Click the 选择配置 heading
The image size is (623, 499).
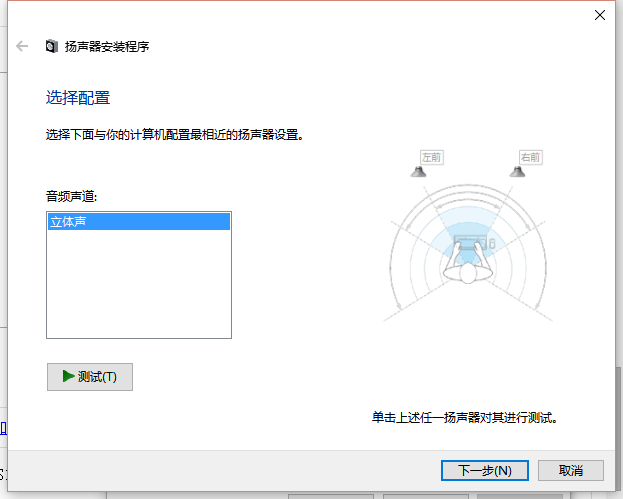pyautogui.click(x=78, y=98)
